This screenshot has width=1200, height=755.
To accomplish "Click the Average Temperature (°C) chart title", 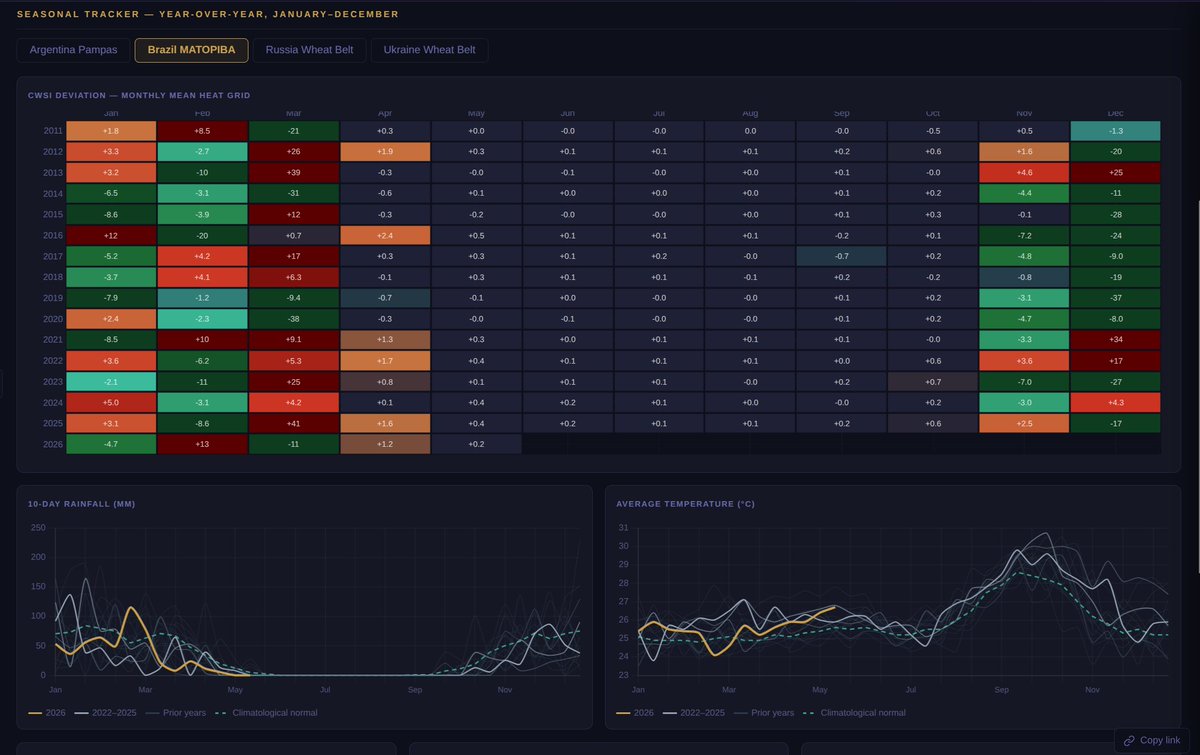I will pos(686,504).
